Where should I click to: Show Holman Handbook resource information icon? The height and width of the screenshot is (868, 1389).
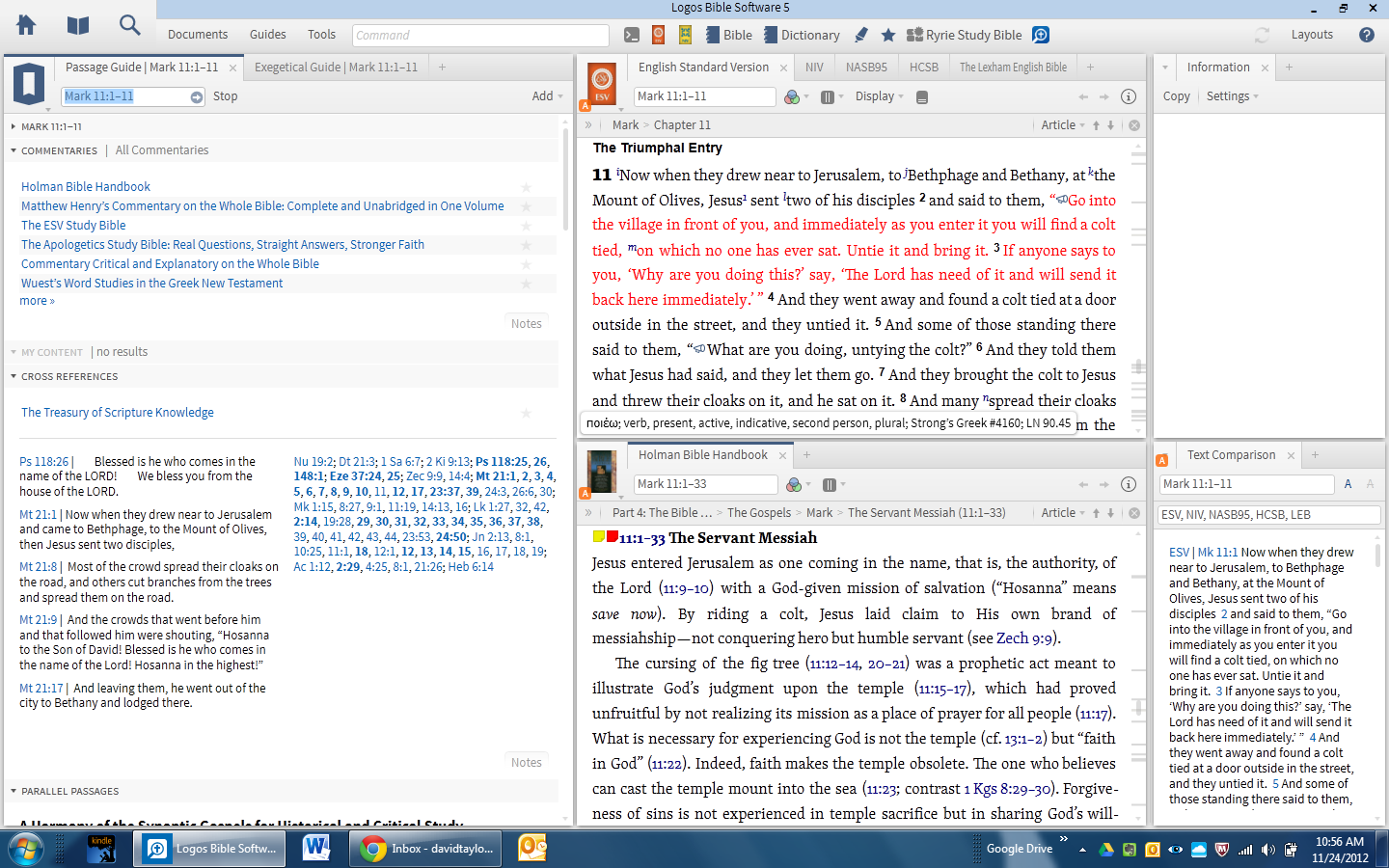pos(1129,484)
